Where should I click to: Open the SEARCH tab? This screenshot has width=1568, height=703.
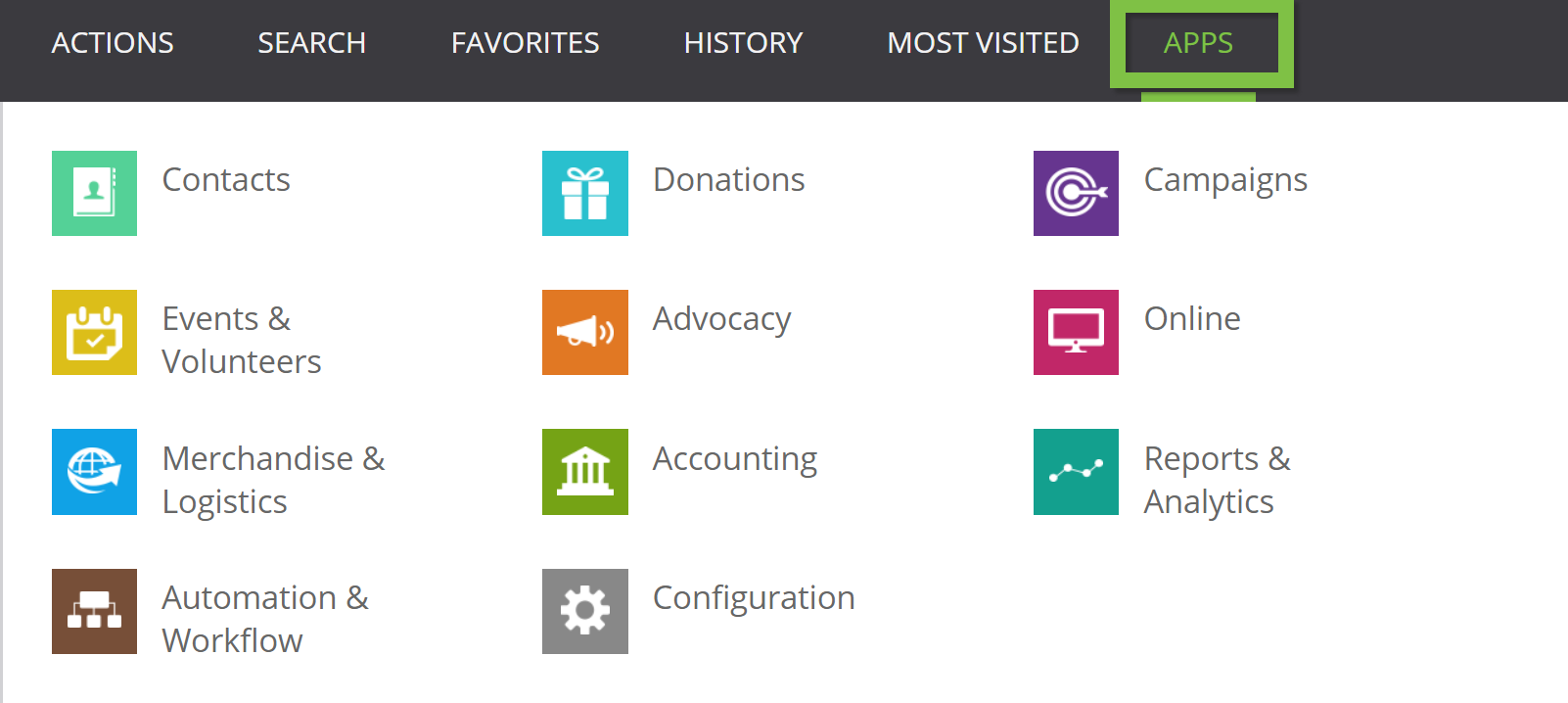(311, 43)
